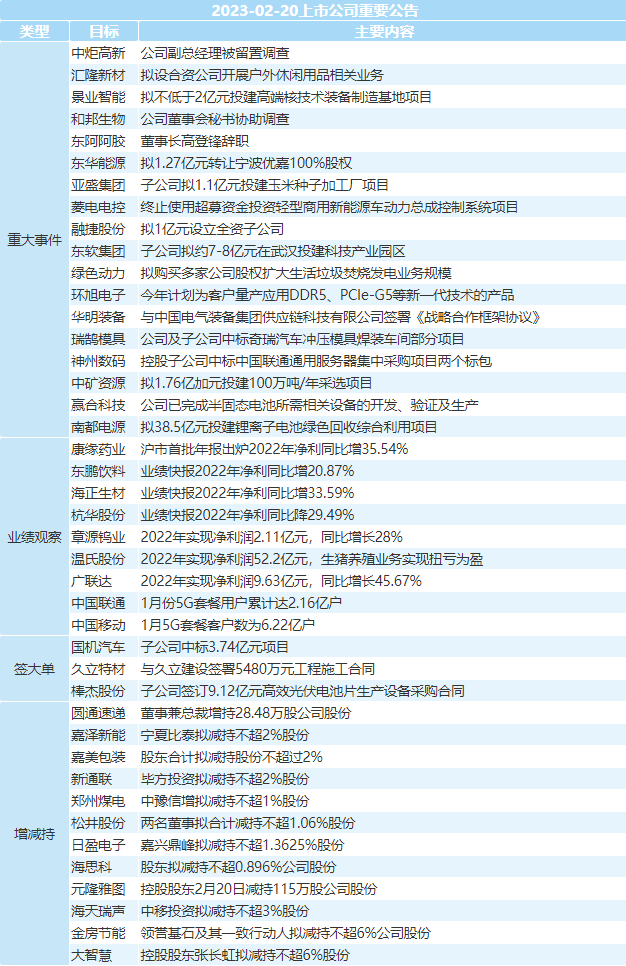This screenshot has height=966, width=626.
Task: Select company name 中炬高新
Action: point(98,54)
